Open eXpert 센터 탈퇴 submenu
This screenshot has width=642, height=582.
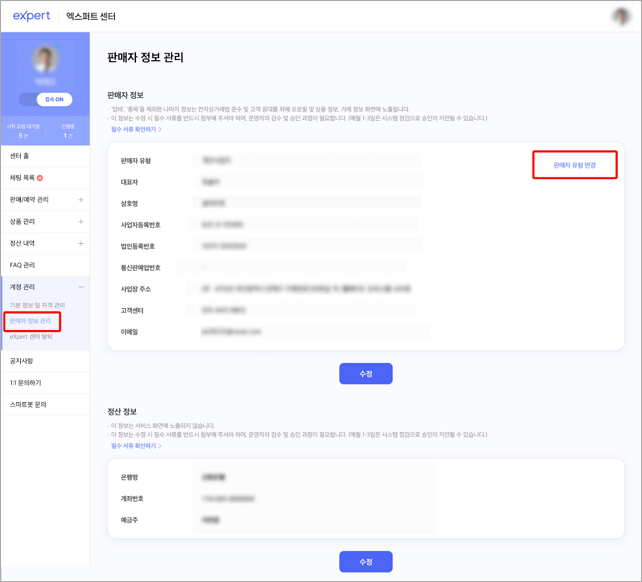coord(32,337)
